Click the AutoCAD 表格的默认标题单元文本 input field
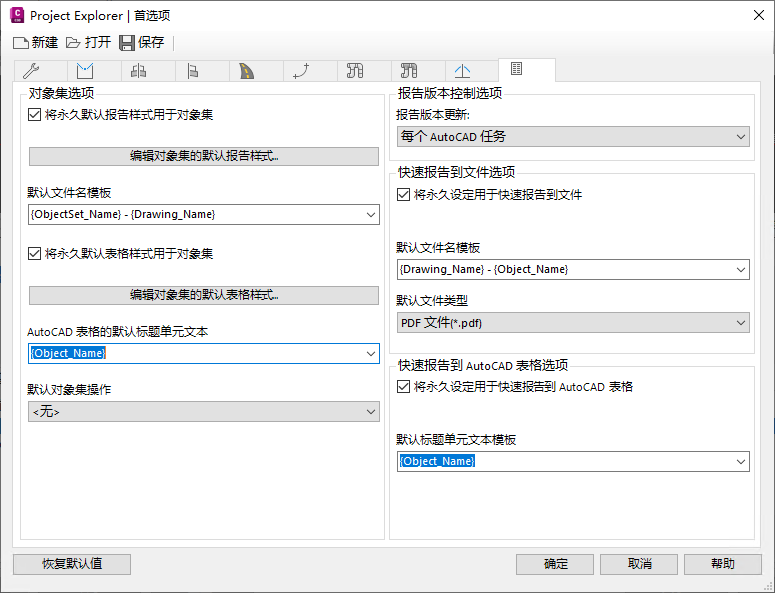 (x=204, y=353)
